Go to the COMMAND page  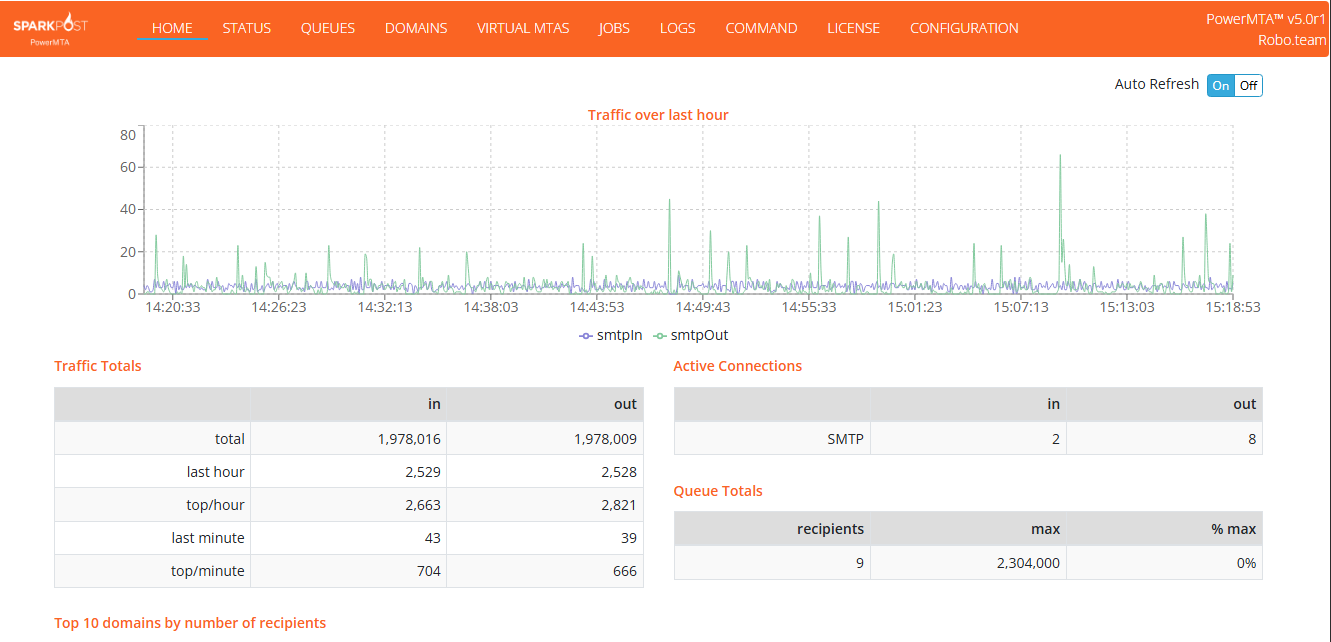click(761, 28)
